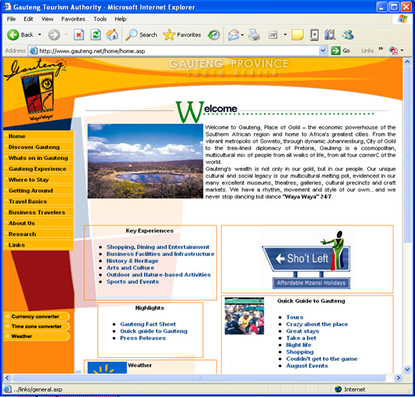415x397 pixels.
Task: Expand the Links toolbar chevron
Action: [x=381, y=49]
